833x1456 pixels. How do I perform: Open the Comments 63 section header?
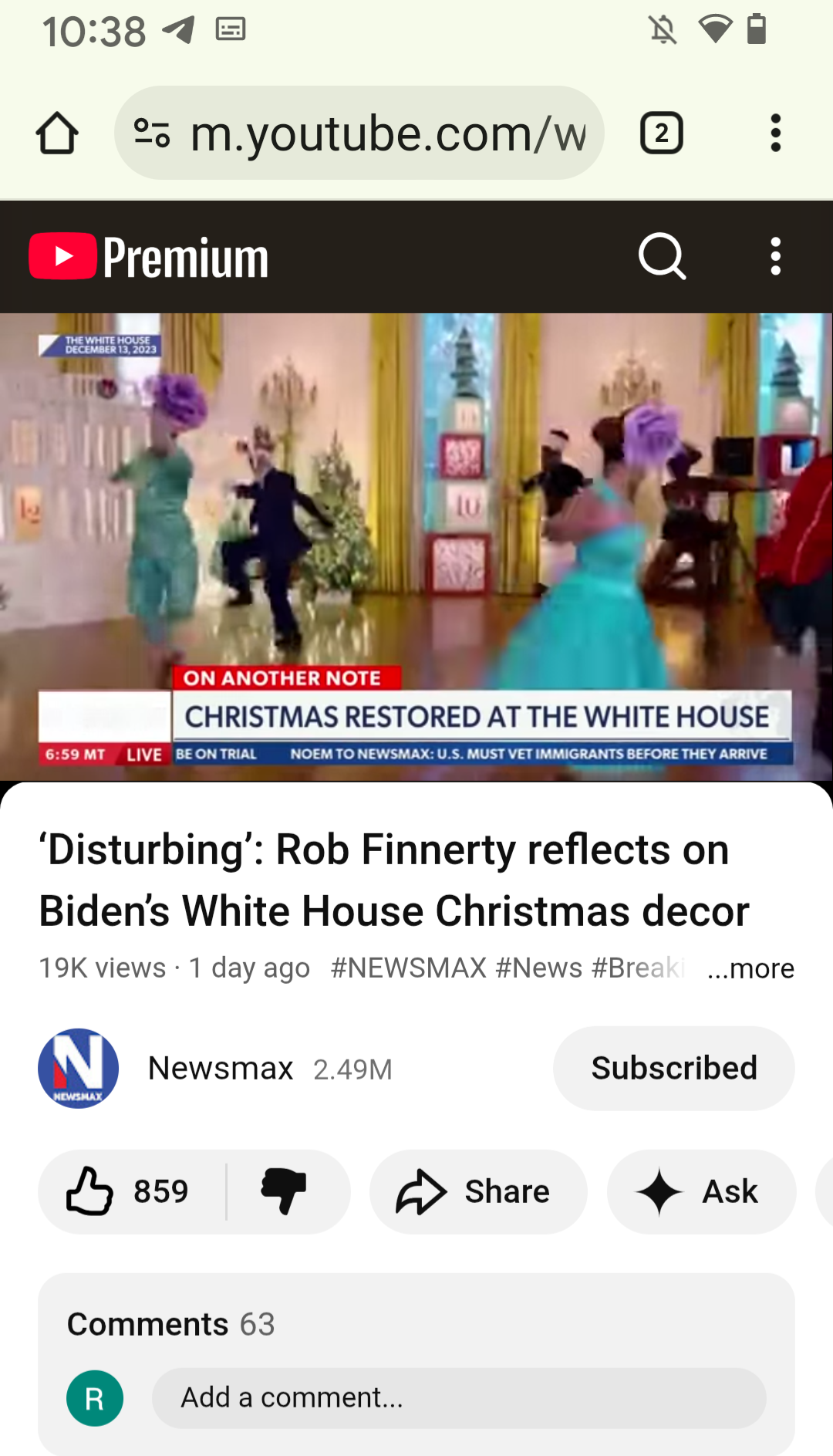click(x=171, y=1324)
